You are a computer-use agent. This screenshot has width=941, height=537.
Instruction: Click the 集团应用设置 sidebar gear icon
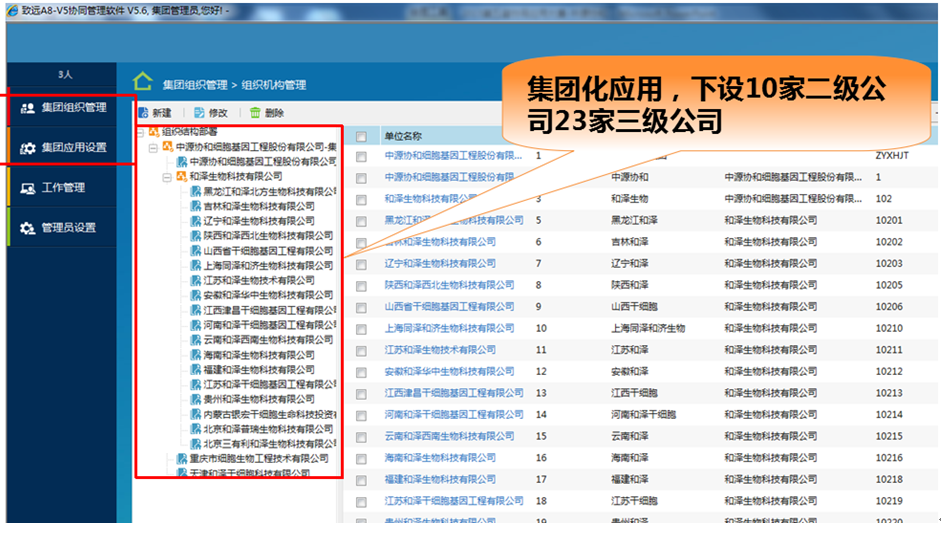pyautogui.click(x=28, y=148)
